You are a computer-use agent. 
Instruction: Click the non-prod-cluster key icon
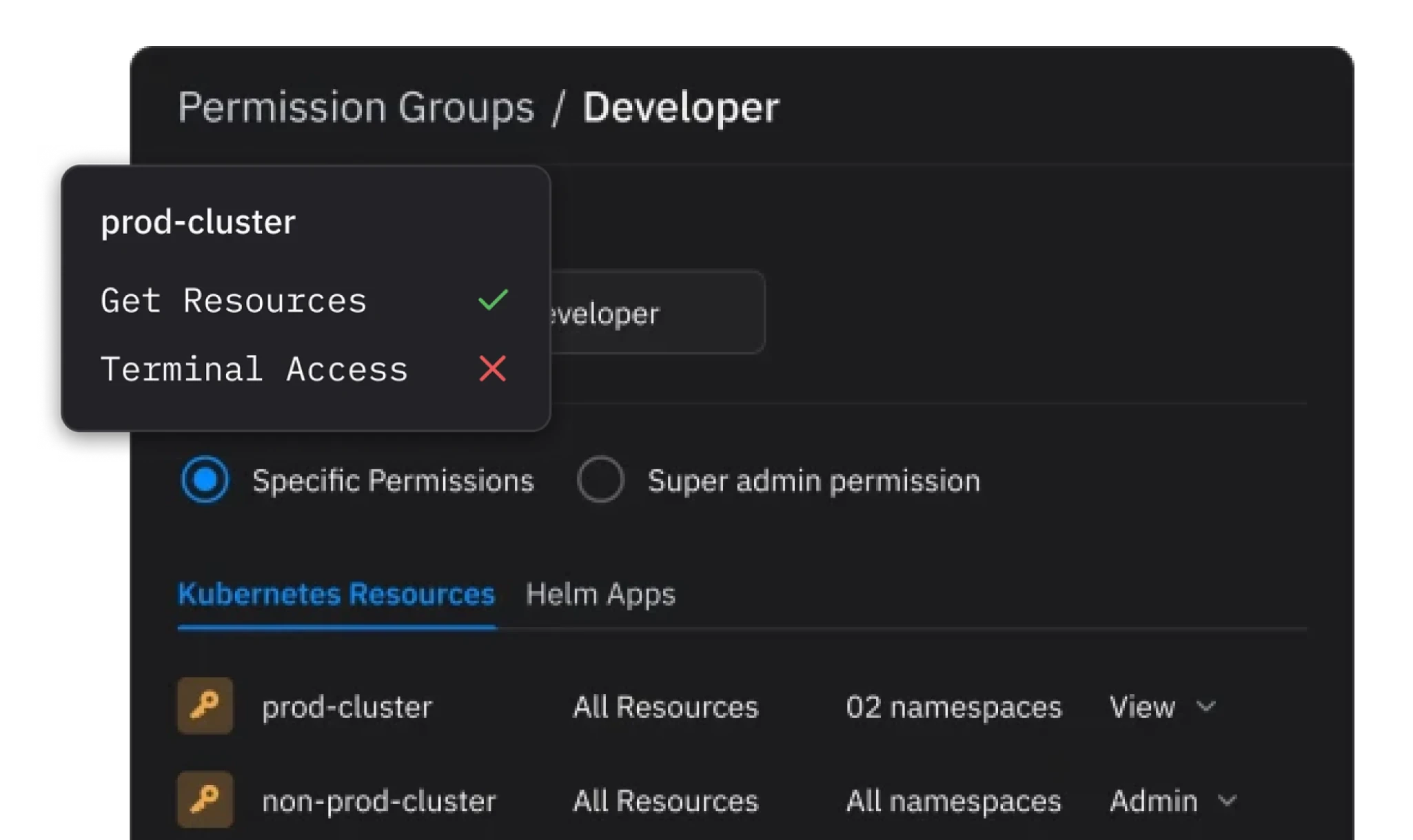(205, 799)
